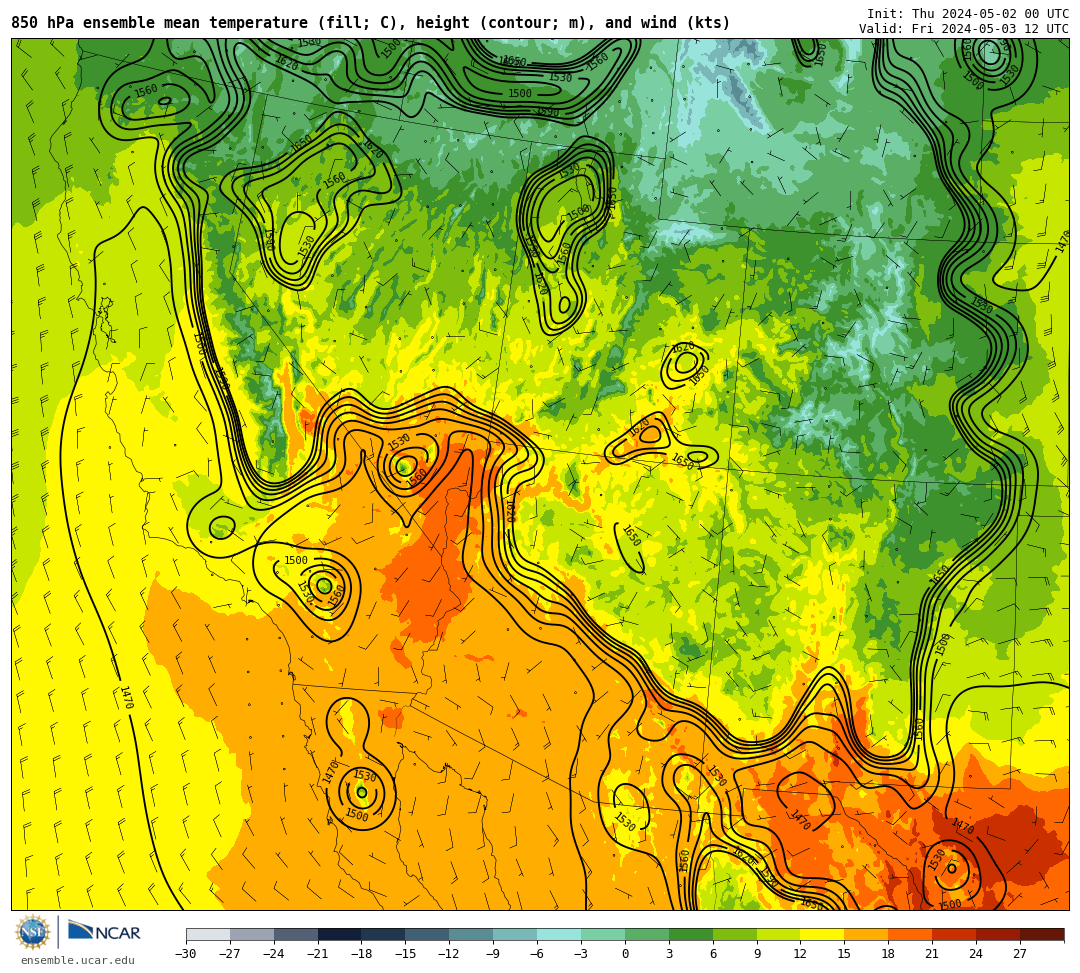1080x973 pixels.
Task: Pick the slate -24 to -21 color swatch
Action: [296, 934]
